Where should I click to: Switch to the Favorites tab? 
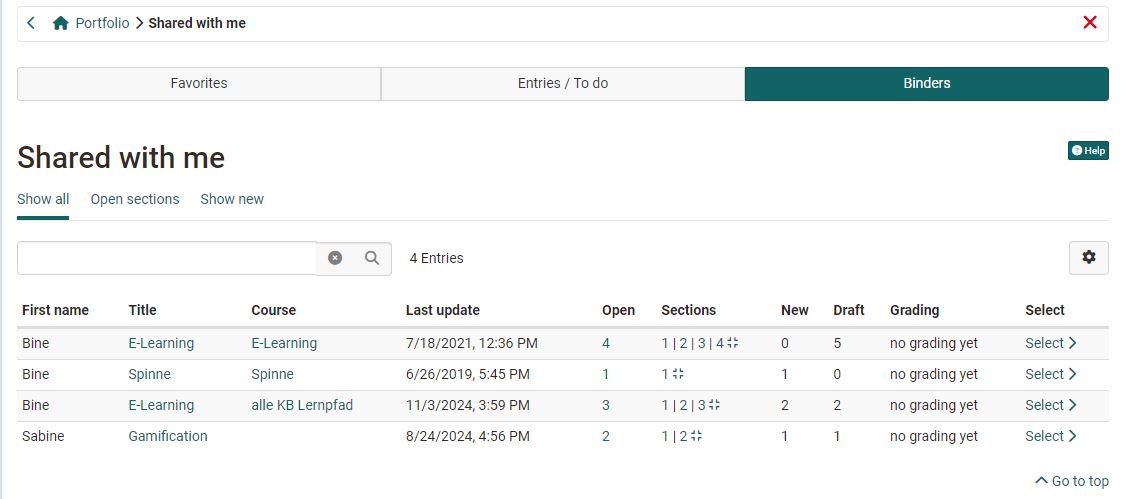199,84
